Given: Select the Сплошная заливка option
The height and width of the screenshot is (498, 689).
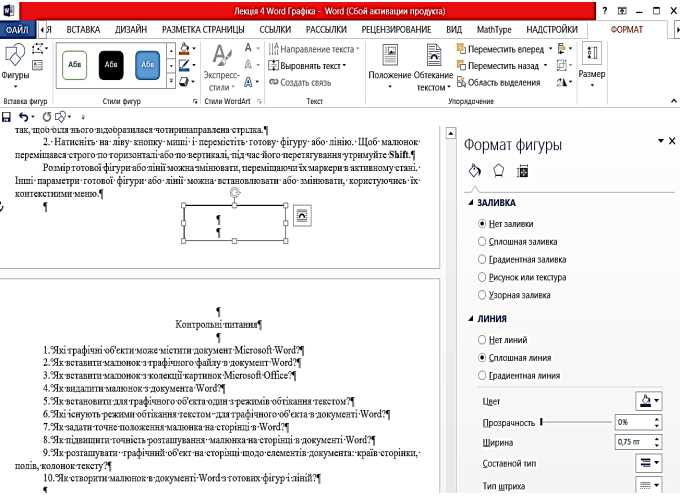Looking at the screenshot, I should (x=482, y=241).
